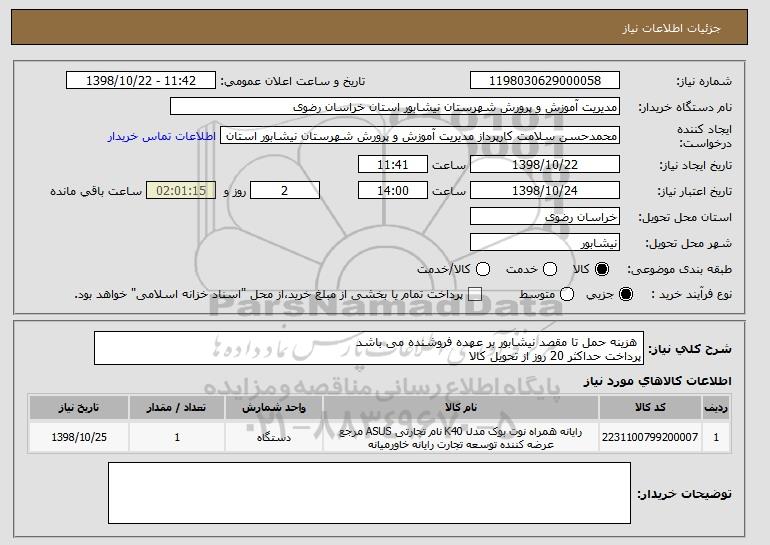Click the نام کالا column header

click(x=461, y=408)
